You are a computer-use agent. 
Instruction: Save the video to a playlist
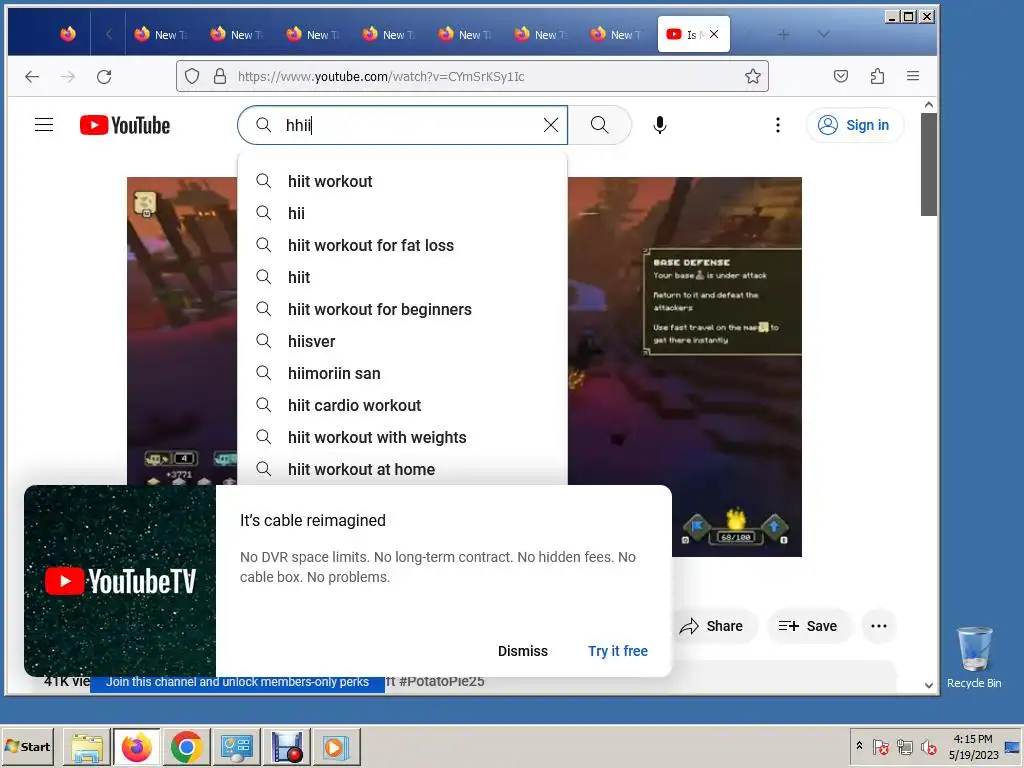click(808, 626)
